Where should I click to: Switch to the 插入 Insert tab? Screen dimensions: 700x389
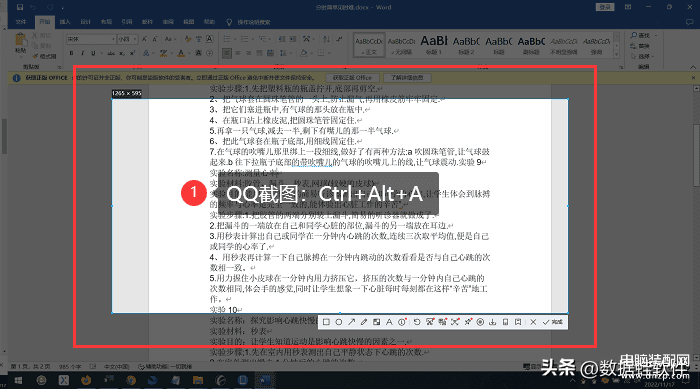click(65, 22)
